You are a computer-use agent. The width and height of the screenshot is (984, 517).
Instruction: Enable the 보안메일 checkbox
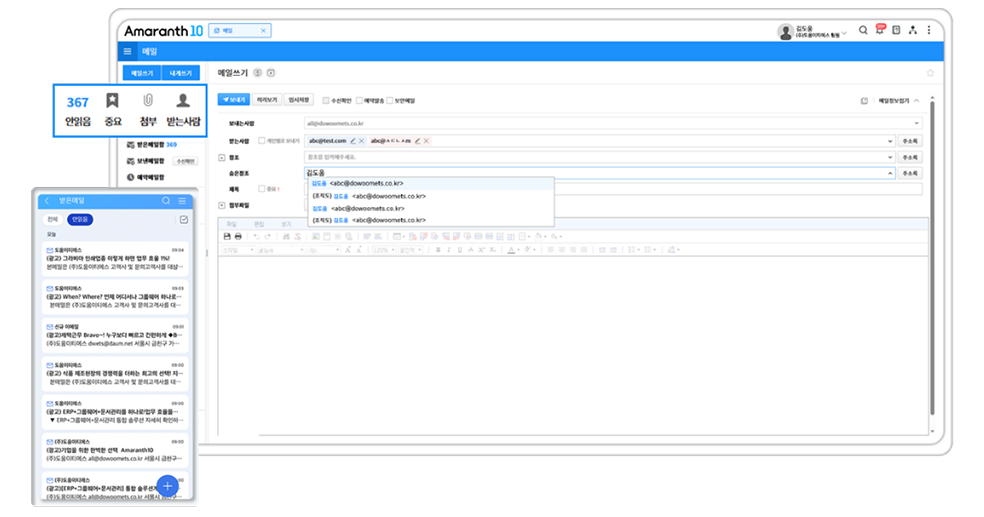click(x=389, y=100)
